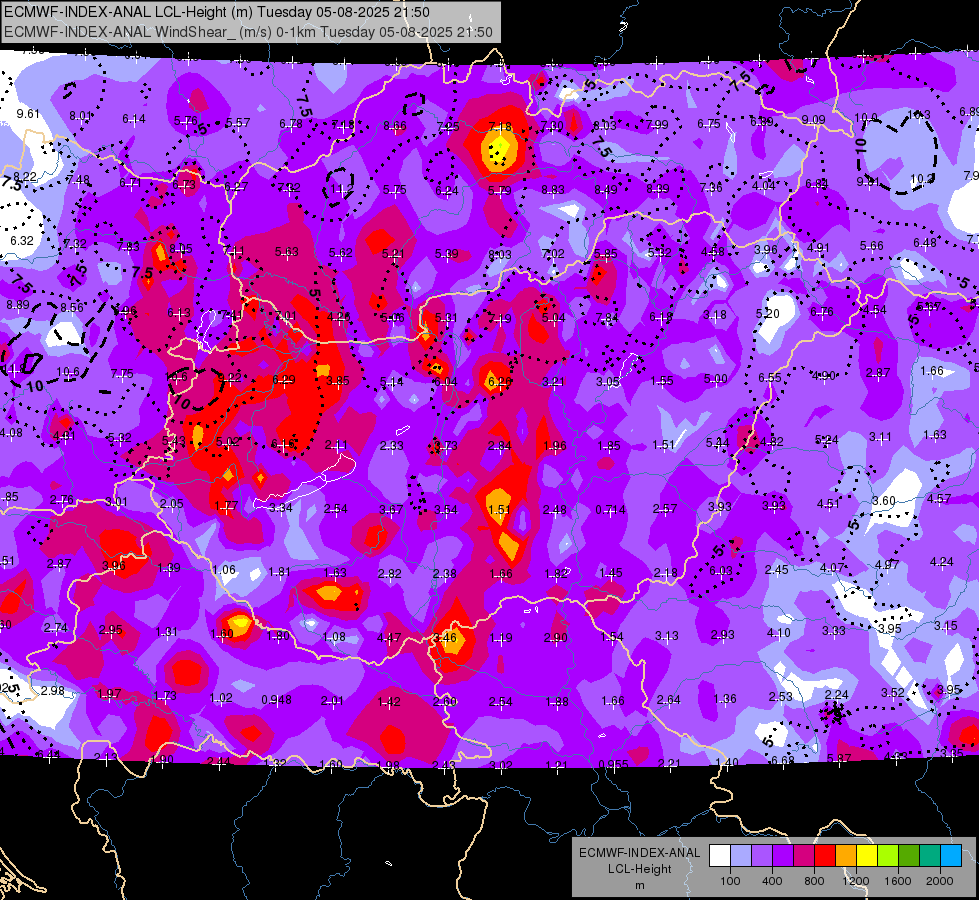Click the 2.24 grid value
Image resolution: width=979 pixels, height=900 pixels.
(x=837, y=695)
